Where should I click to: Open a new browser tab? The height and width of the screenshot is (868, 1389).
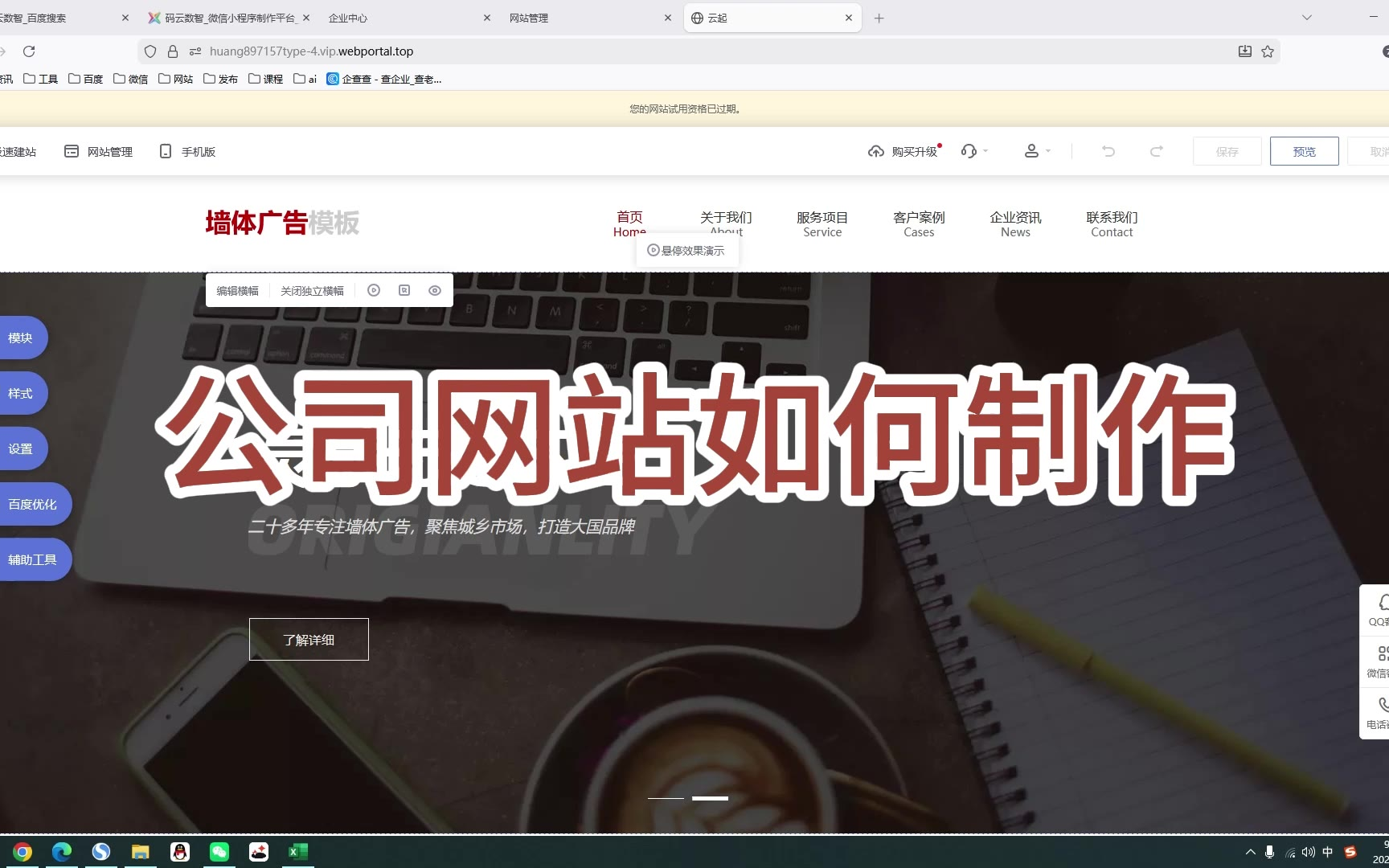coord(879,18)
